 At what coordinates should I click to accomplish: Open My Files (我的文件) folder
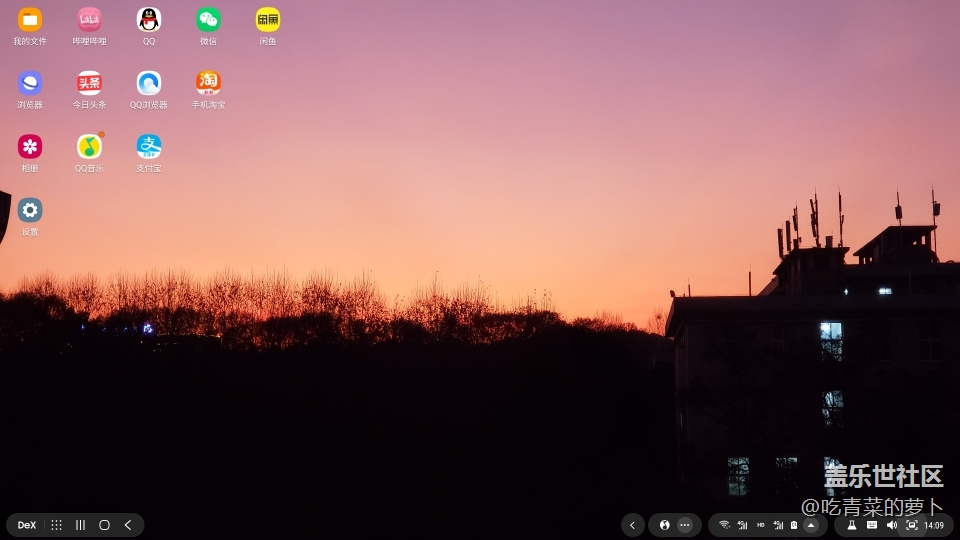click(30, 20)
